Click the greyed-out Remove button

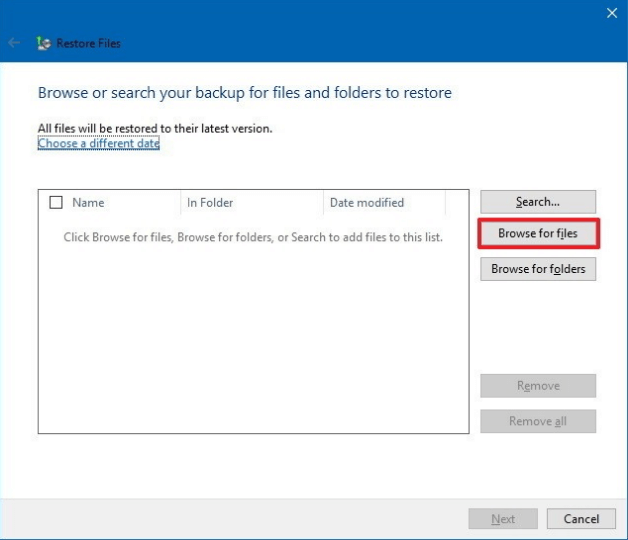point(538,386)
